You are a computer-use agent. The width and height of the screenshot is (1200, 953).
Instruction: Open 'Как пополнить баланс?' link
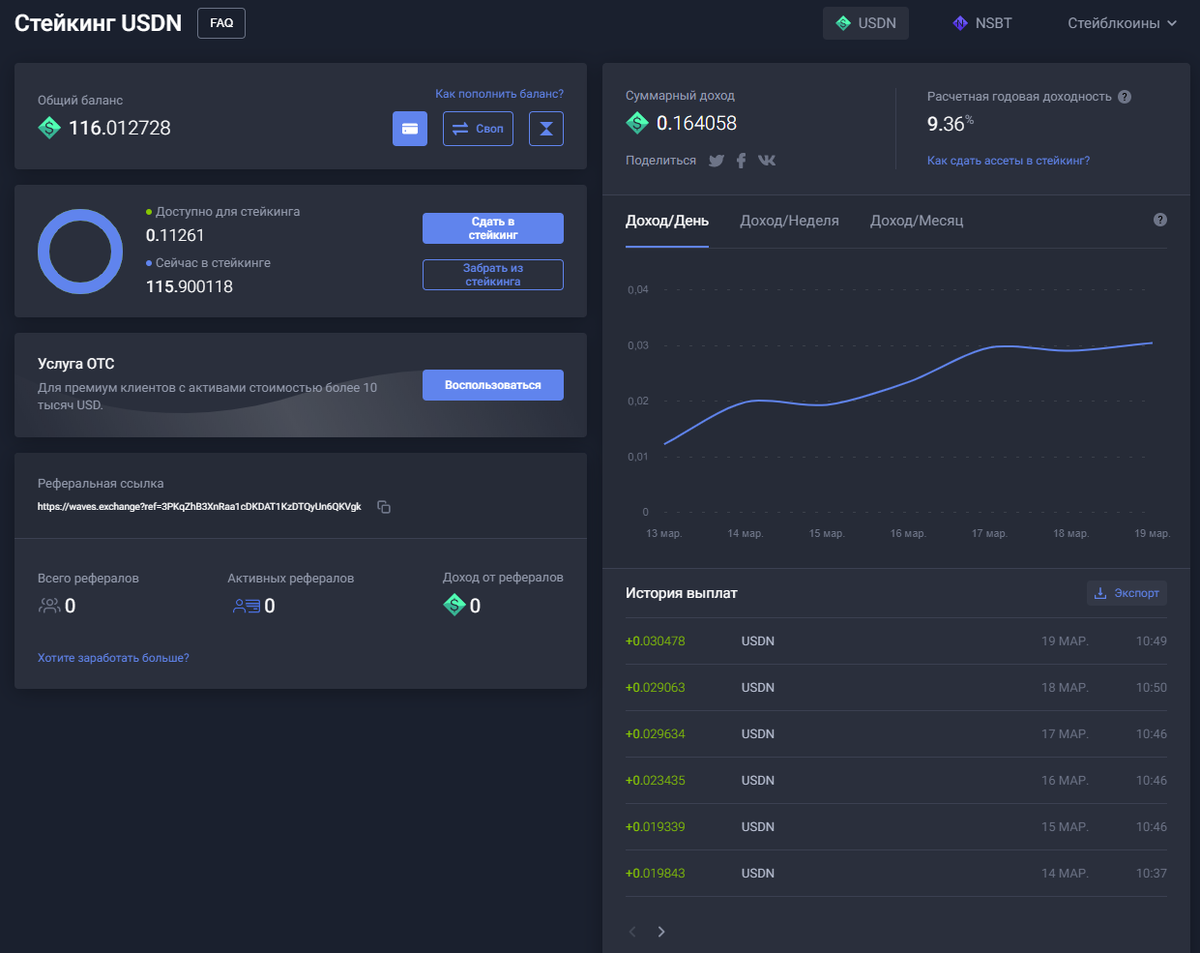499,94
